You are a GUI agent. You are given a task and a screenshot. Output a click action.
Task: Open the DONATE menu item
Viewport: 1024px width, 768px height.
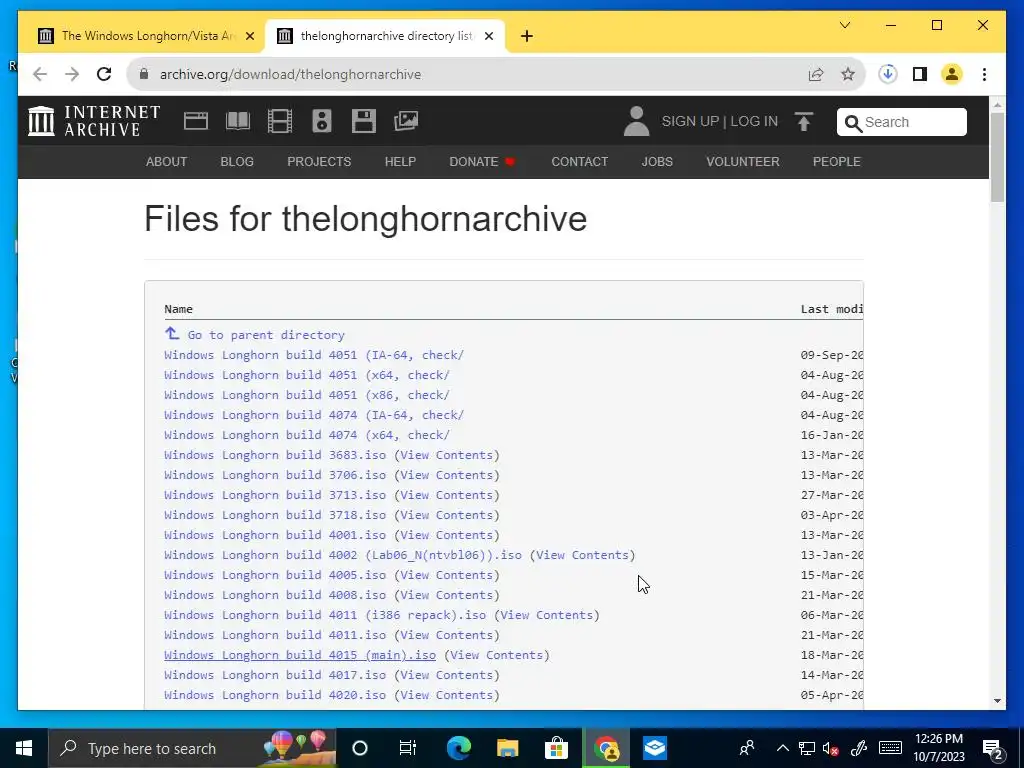pyautogui.click(x=482, y=161)
